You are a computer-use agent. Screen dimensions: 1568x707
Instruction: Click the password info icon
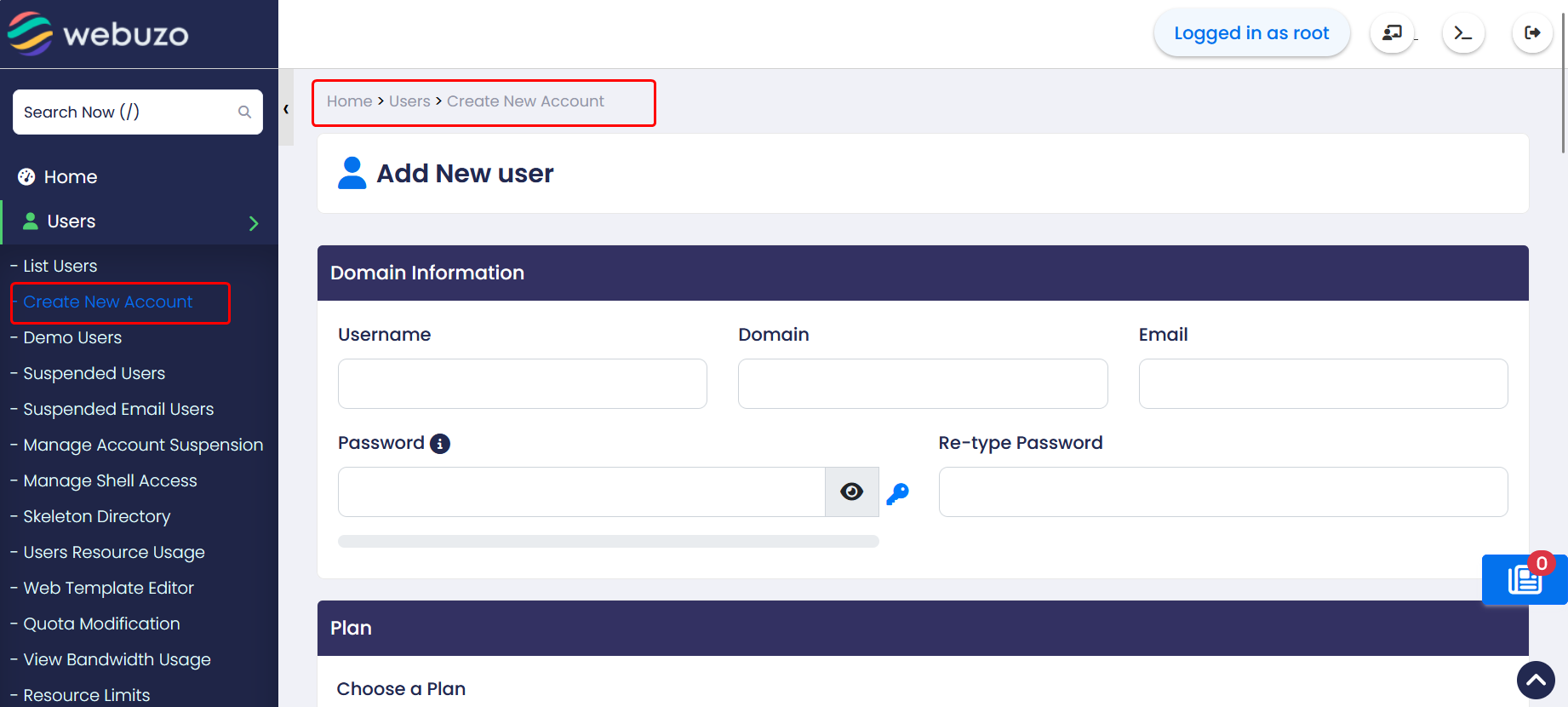440,444
